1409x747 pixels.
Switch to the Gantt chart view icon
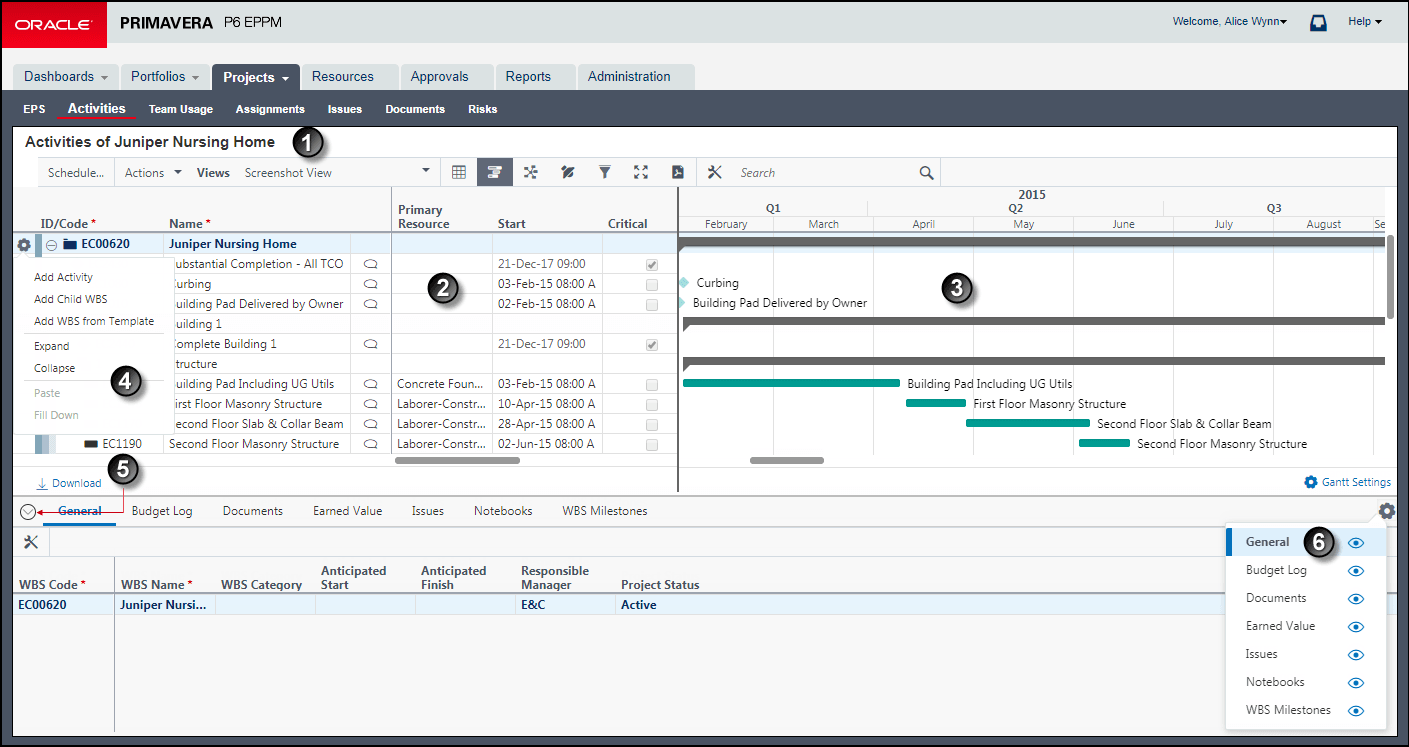tap(495, 172)
